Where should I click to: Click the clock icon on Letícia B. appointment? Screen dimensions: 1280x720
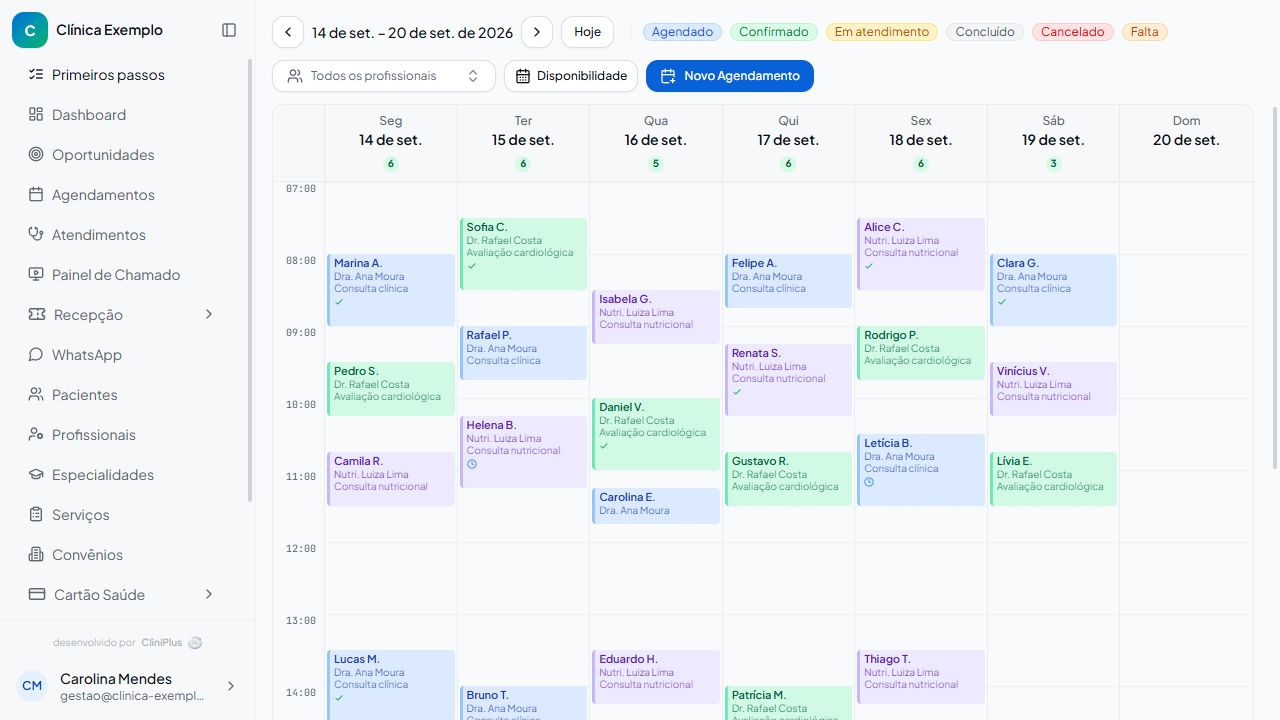[869, 482]
